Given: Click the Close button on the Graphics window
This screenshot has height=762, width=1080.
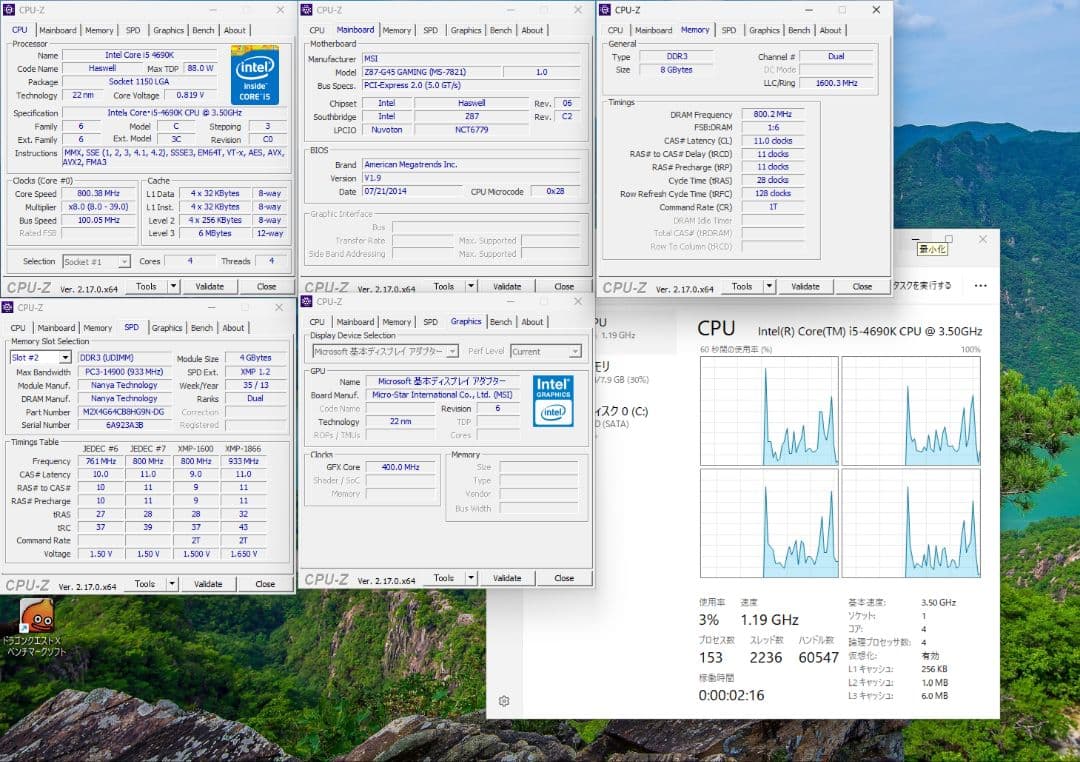Looking at the screenshot, I should (x=563, y=577).
